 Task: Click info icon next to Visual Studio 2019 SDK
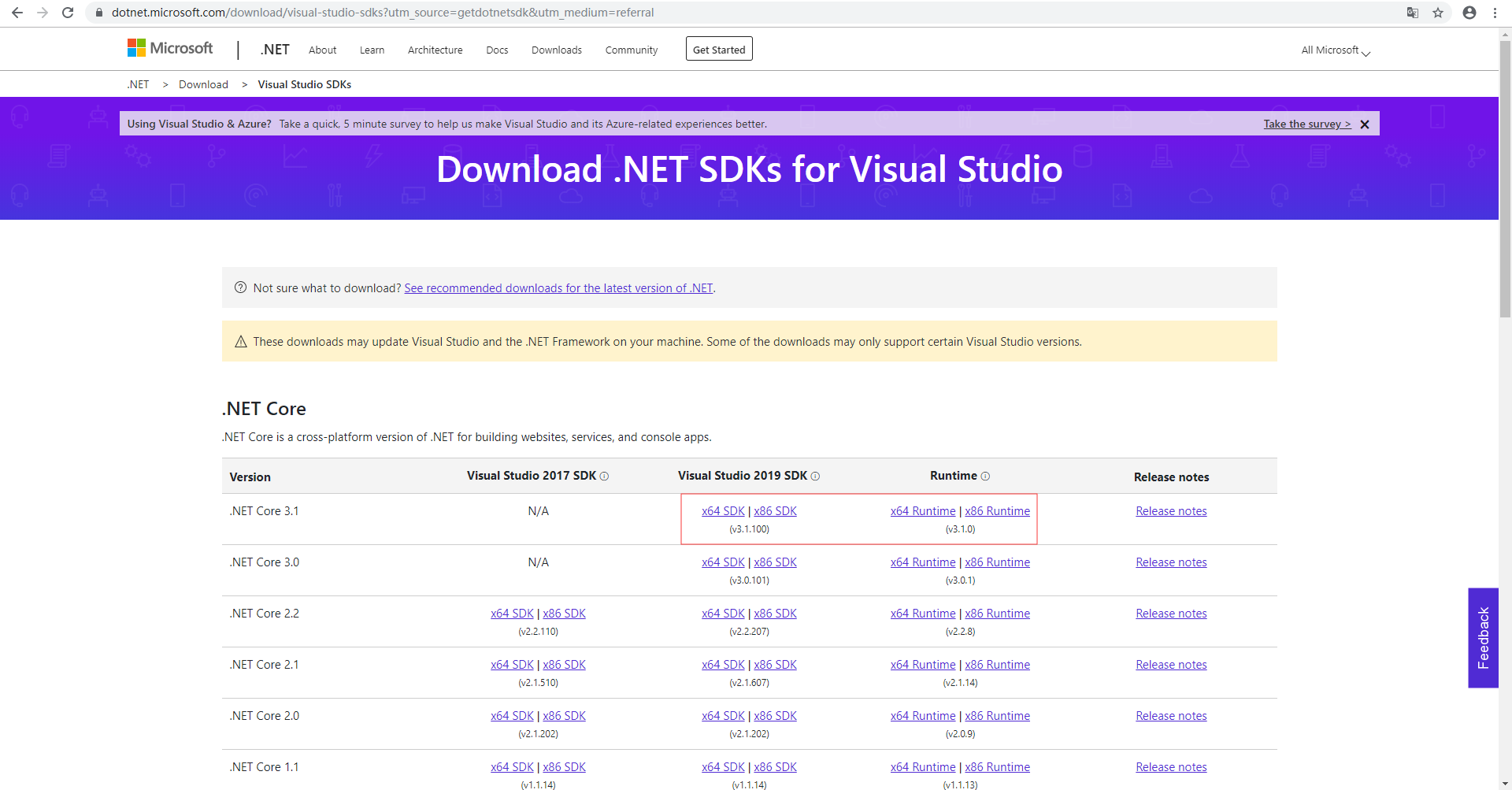(x=815, y=477)
